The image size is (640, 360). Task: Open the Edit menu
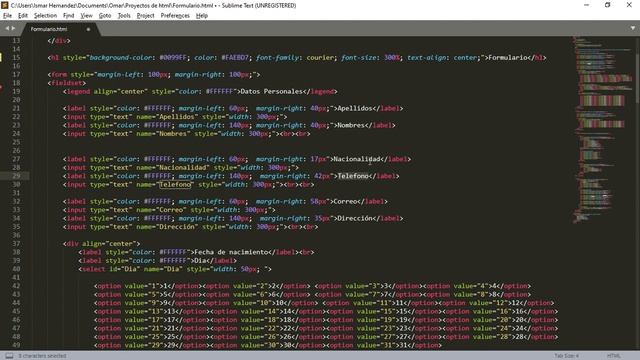(x=23, y=16)
